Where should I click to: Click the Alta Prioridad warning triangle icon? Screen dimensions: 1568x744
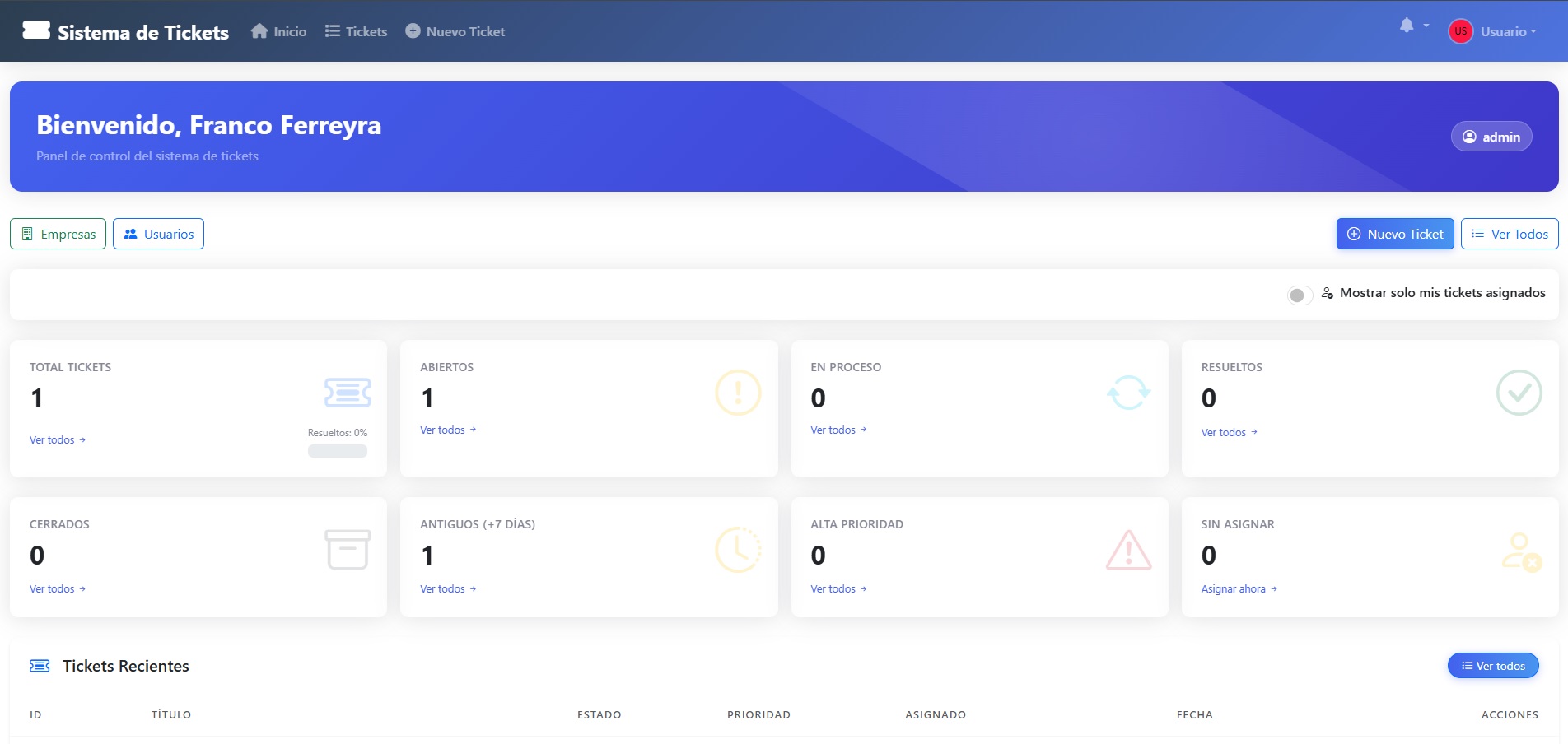(x=1128, y=550)
